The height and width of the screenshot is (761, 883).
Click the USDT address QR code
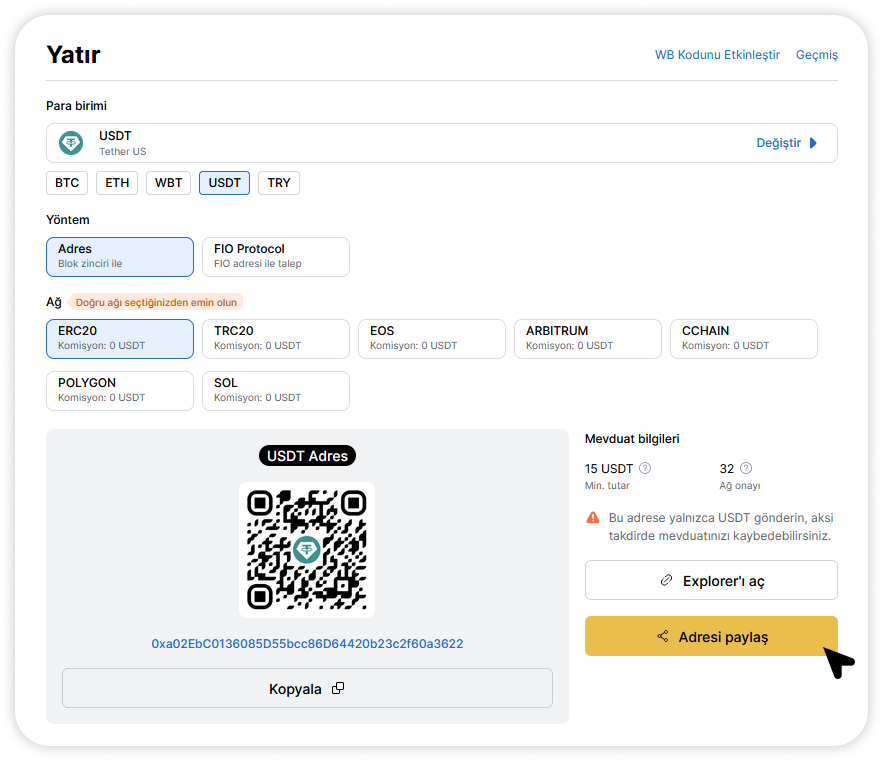(x=307, y=549)
